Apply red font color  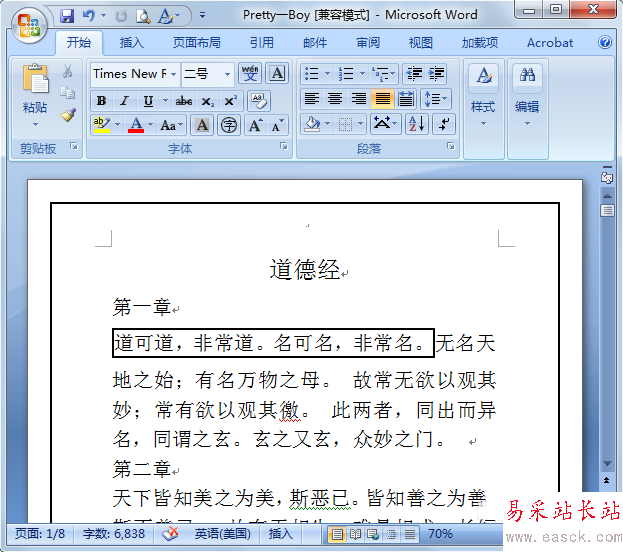[x=136, y=126]
